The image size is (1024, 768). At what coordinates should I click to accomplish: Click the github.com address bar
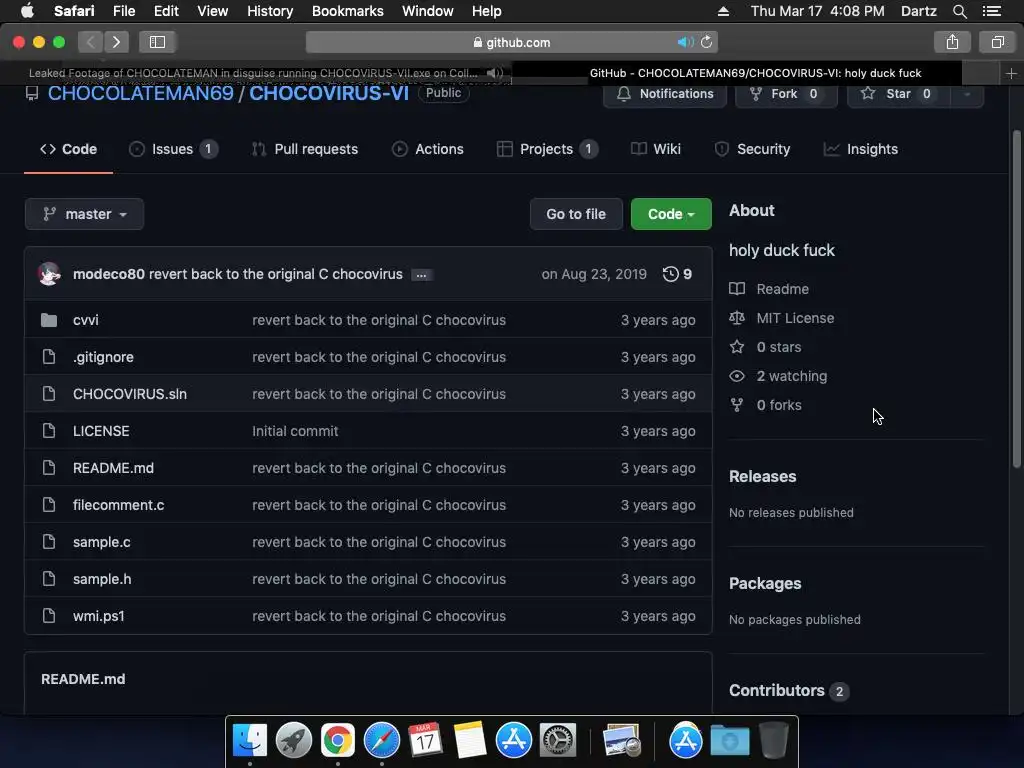coord(512,42)
